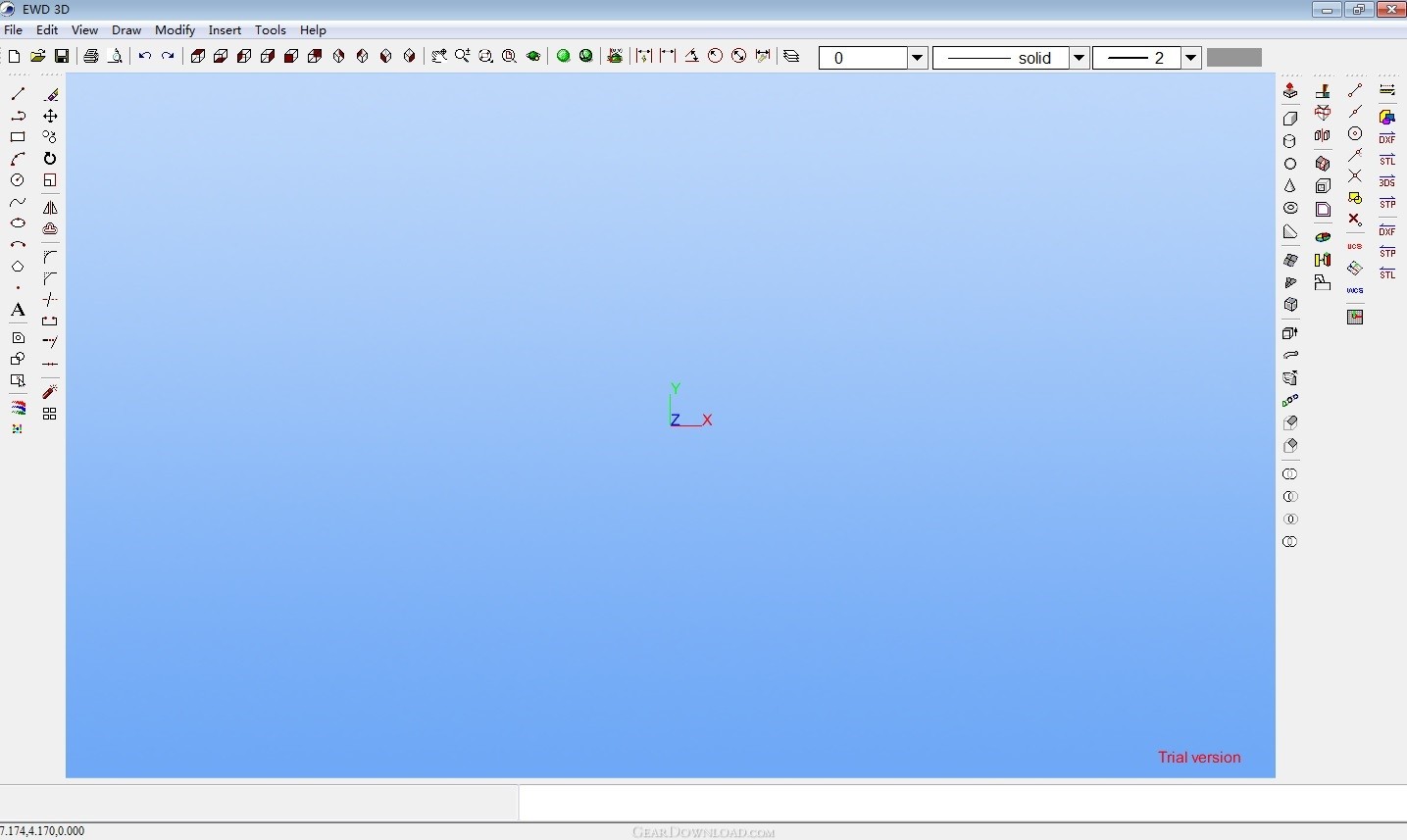The width and height of the screenshot is (1407, 840).
Task: Create a wedge solid
Action: [x=1290, y=232]
